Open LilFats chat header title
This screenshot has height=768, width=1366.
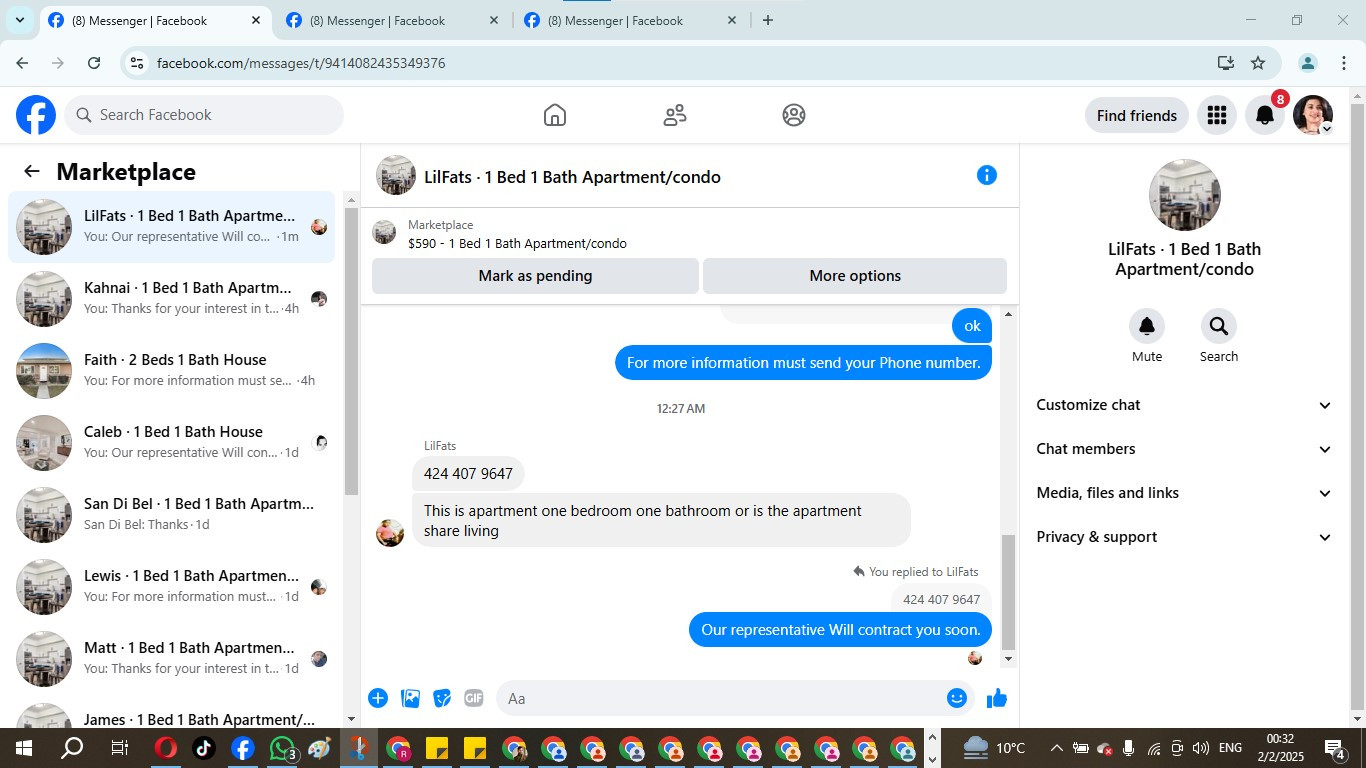pyautogui.click(x=572, y=177)
